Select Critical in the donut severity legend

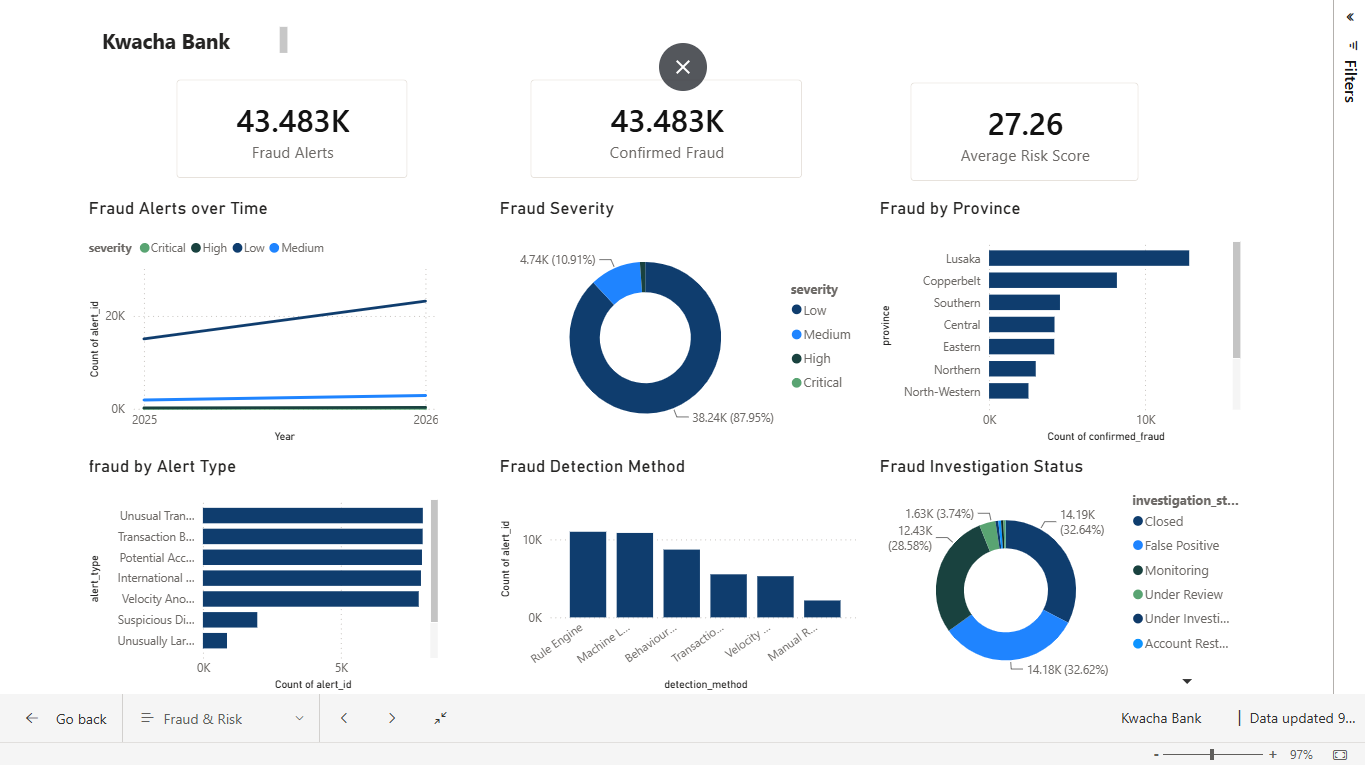pyautogui.click(x=817, y=382)
